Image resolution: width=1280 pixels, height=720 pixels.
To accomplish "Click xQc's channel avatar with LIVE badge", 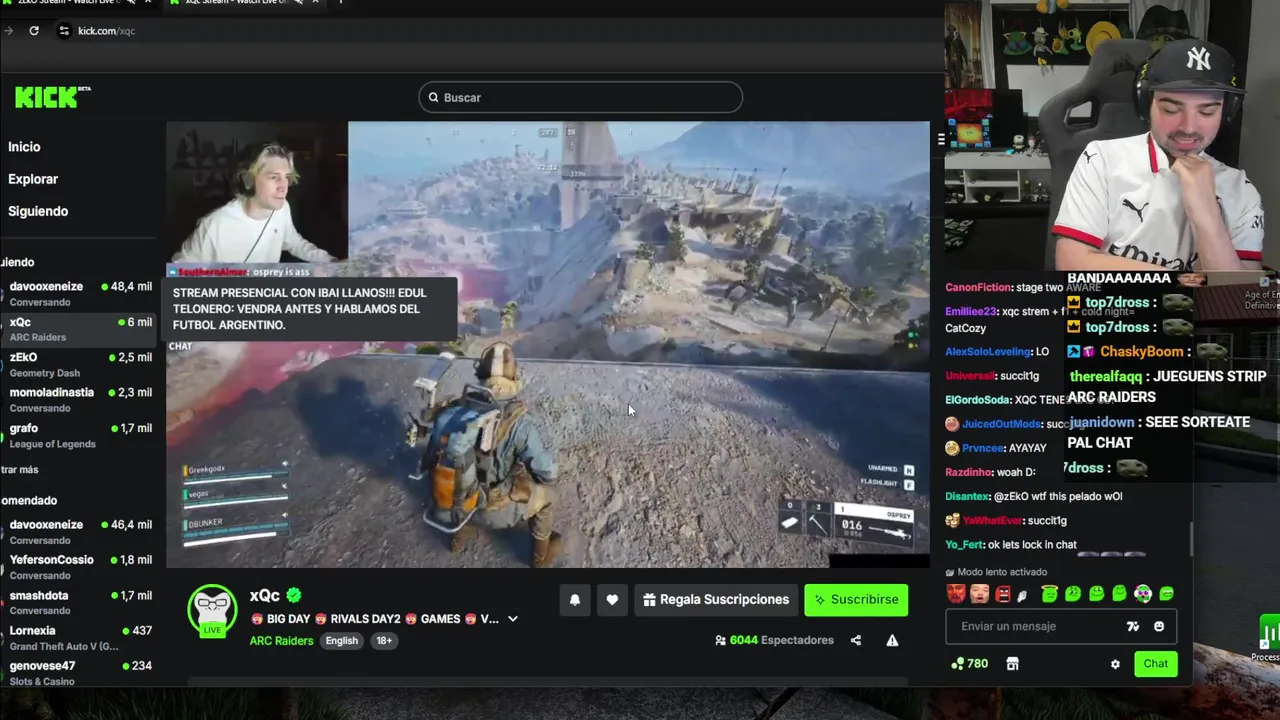I will 212,610.
